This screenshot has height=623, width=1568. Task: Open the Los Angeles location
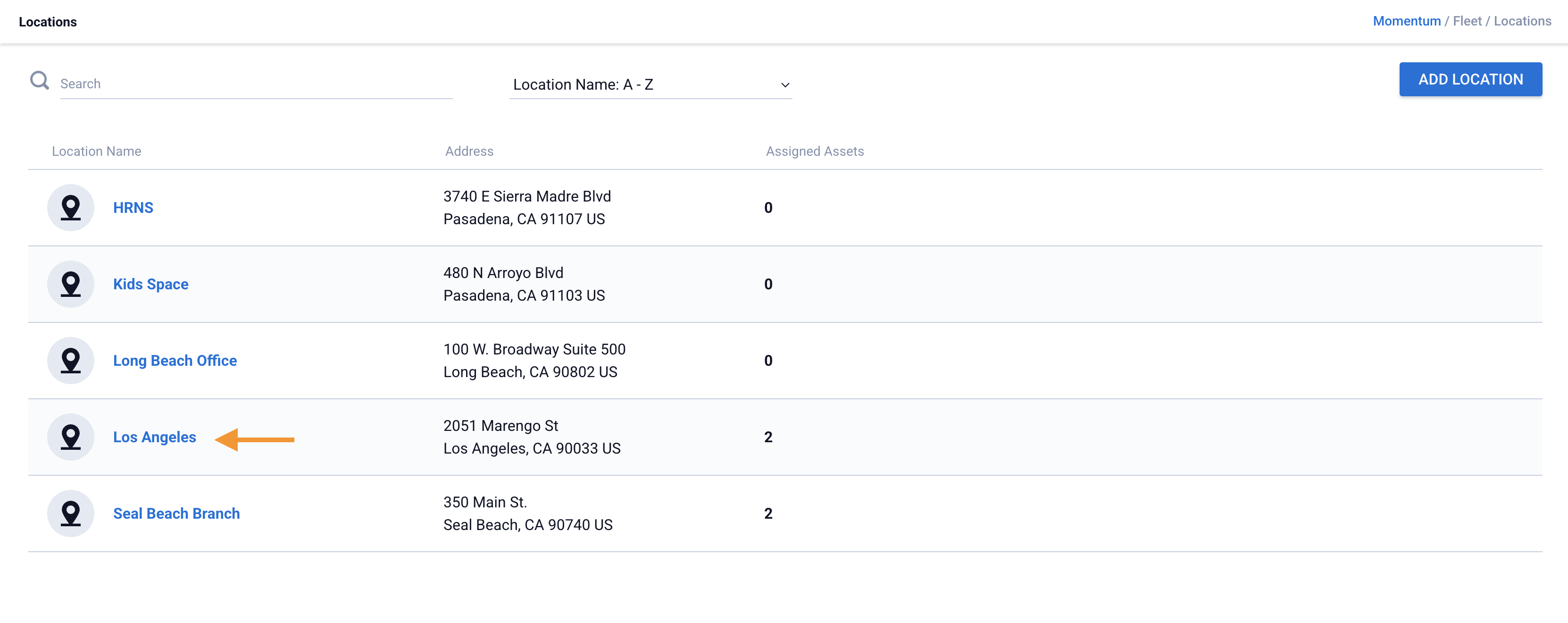(155, 437)
